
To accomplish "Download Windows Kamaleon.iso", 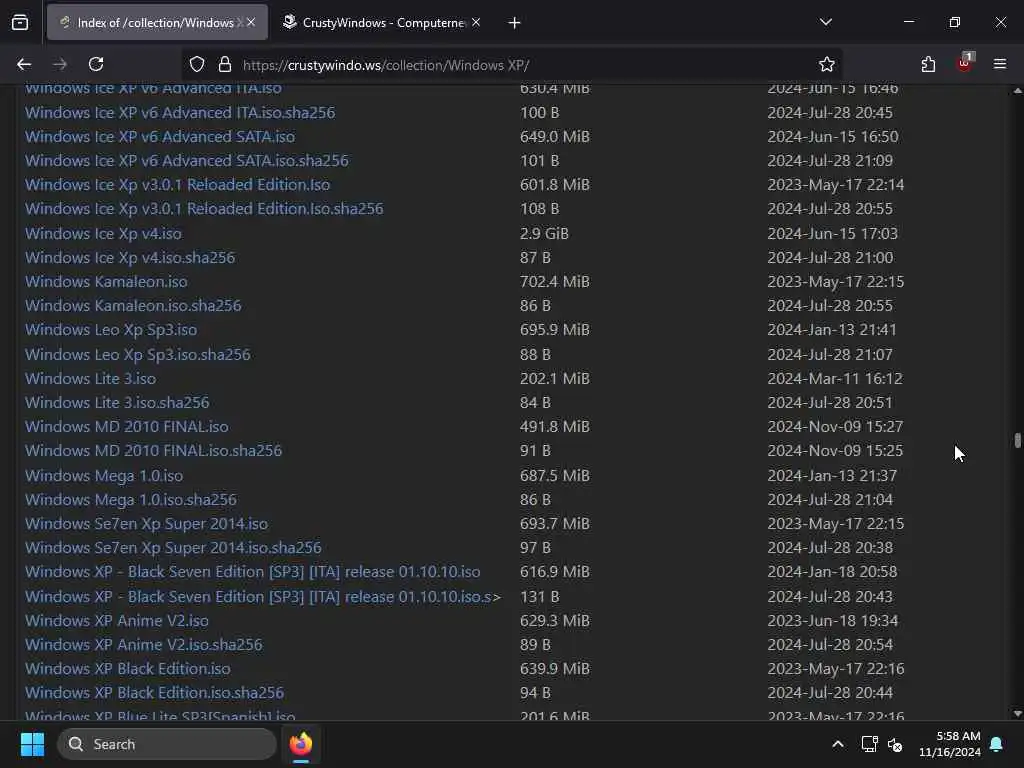I will tap(106, 281).
